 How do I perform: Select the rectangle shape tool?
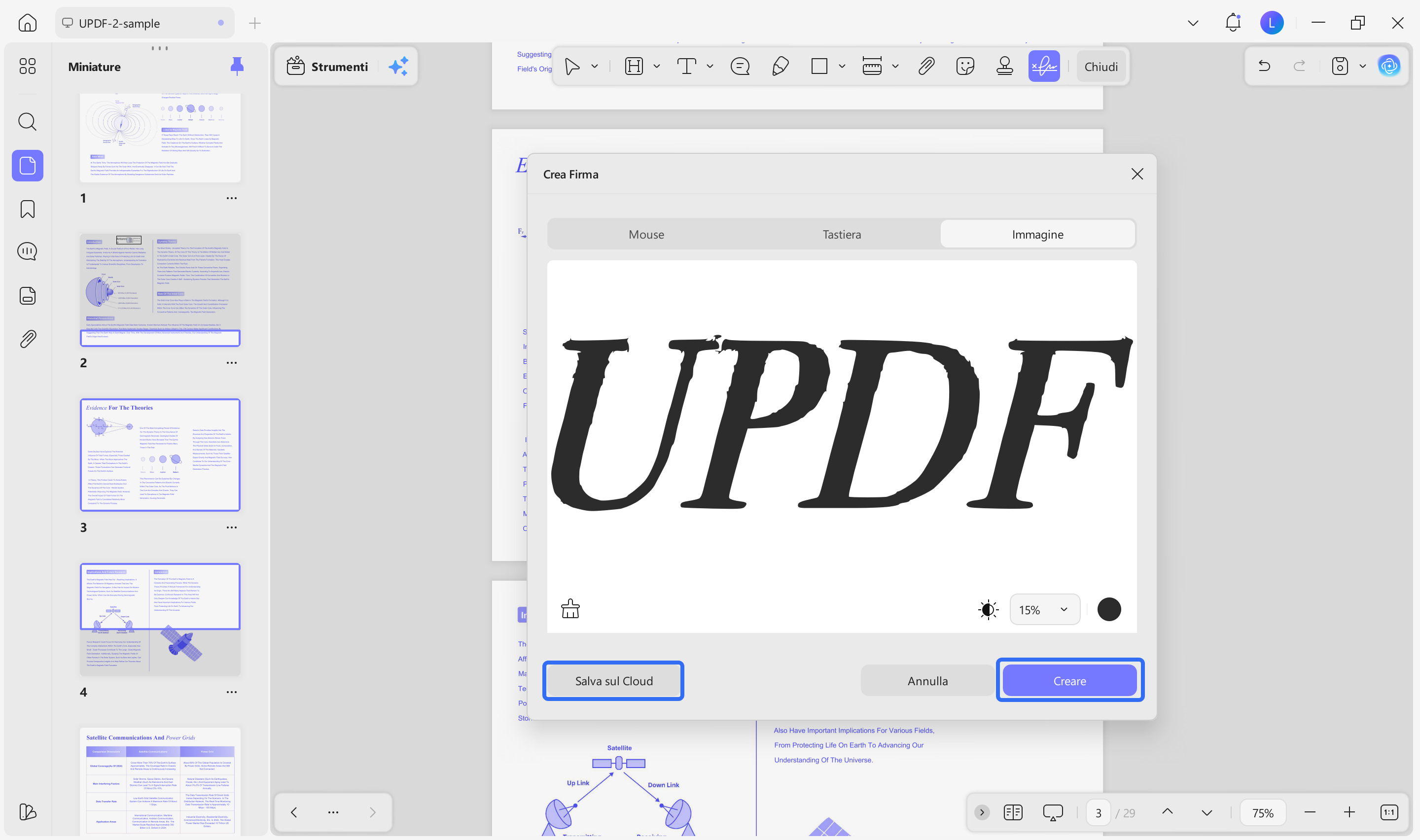tap(819, 66)
